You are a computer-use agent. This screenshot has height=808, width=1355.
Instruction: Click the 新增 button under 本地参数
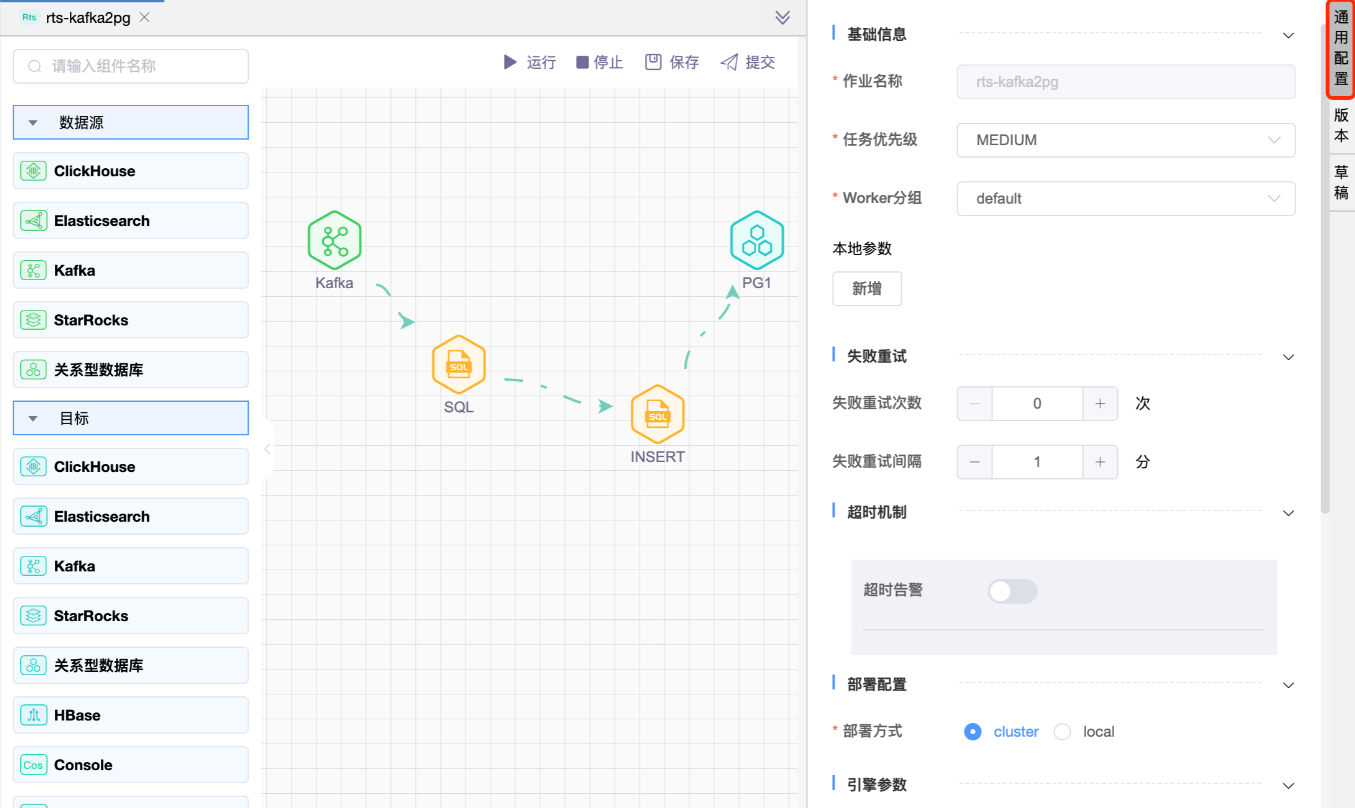[867, 289]
